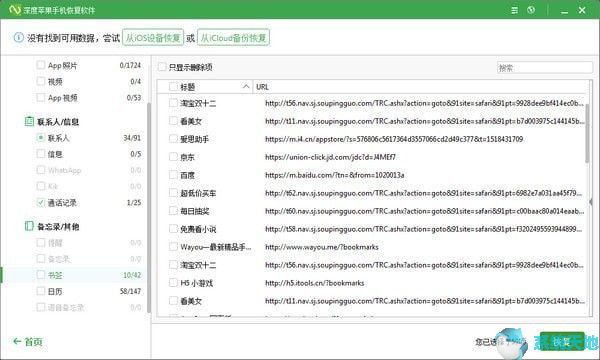Click the info icon beside 没有找到可用数据

(18, 37)
